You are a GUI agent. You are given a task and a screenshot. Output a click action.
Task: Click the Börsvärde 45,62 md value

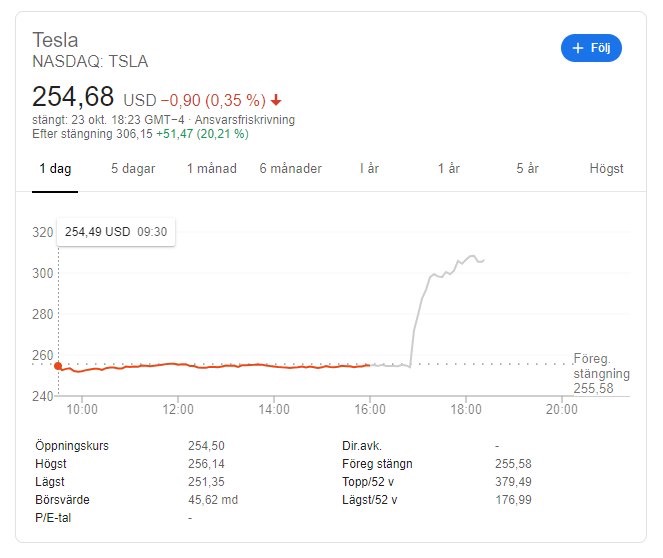click(213, 500)
